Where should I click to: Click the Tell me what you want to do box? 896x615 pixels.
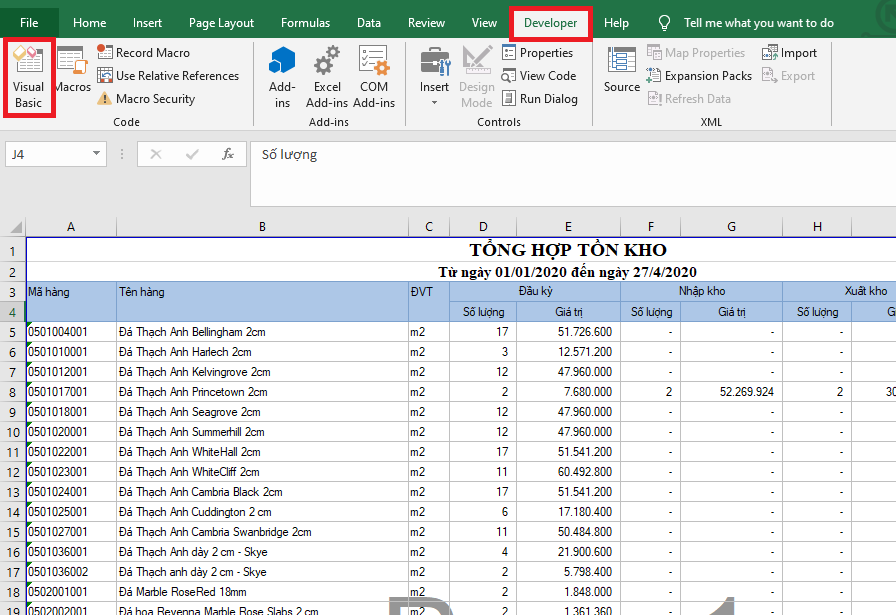point(758,23)
